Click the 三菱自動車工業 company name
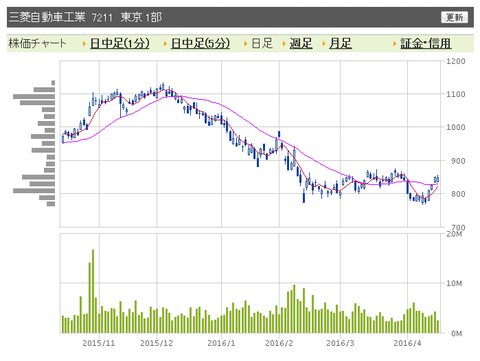The image size is (480, 361). (47, 17)
